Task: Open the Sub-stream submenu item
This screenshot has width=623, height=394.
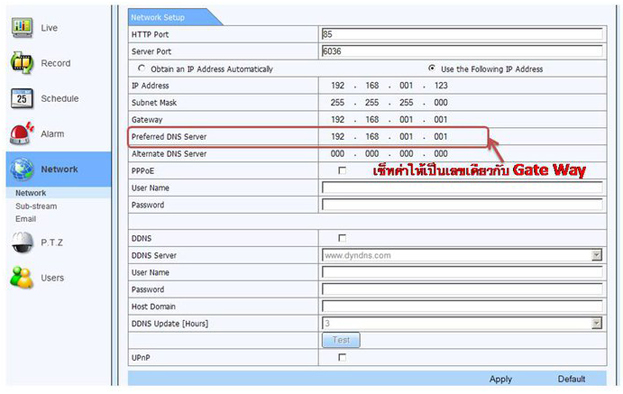Action: point(36,206)
